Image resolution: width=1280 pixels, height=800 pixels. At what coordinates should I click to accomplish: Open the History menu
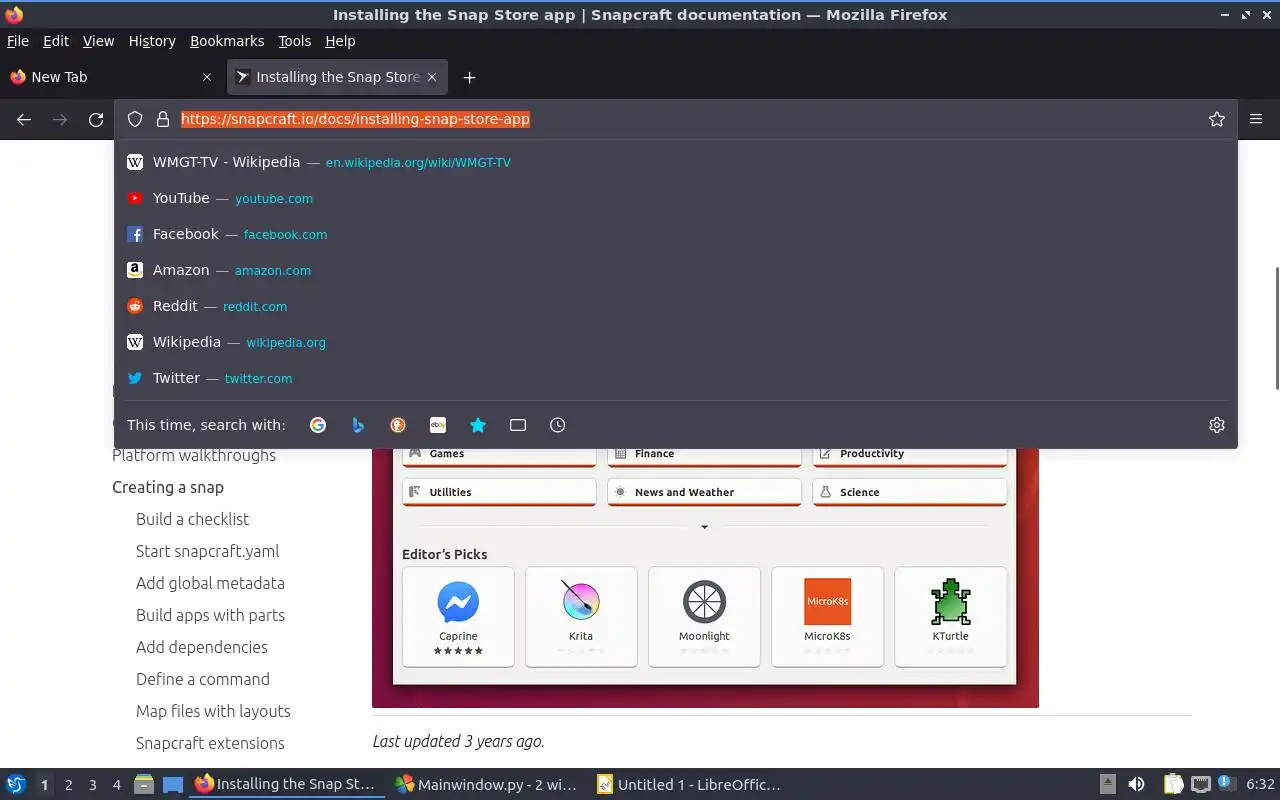point(152,41)
